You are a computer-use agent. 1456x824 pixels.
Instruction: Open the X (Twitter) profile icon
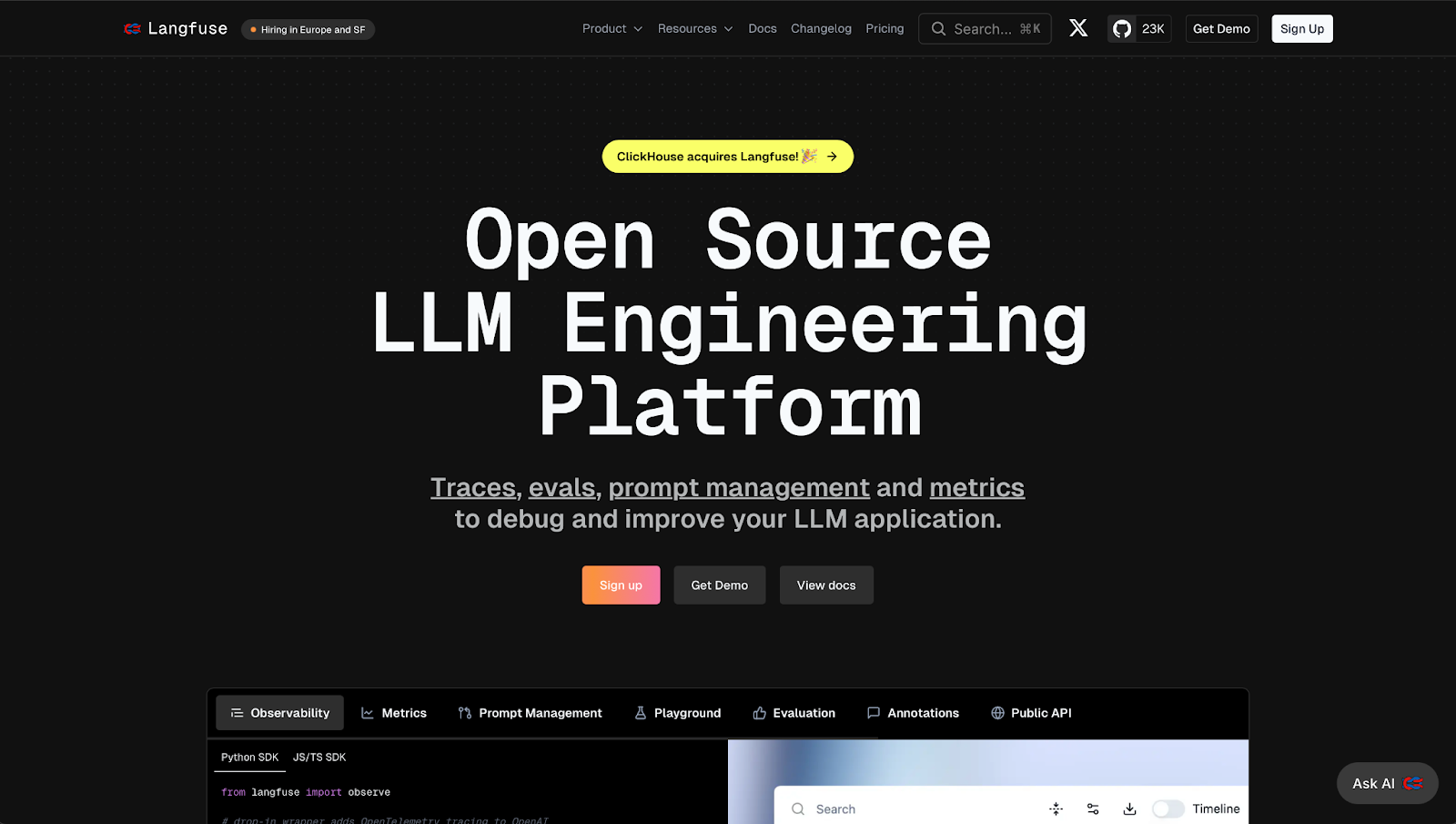click(1078, 28)
